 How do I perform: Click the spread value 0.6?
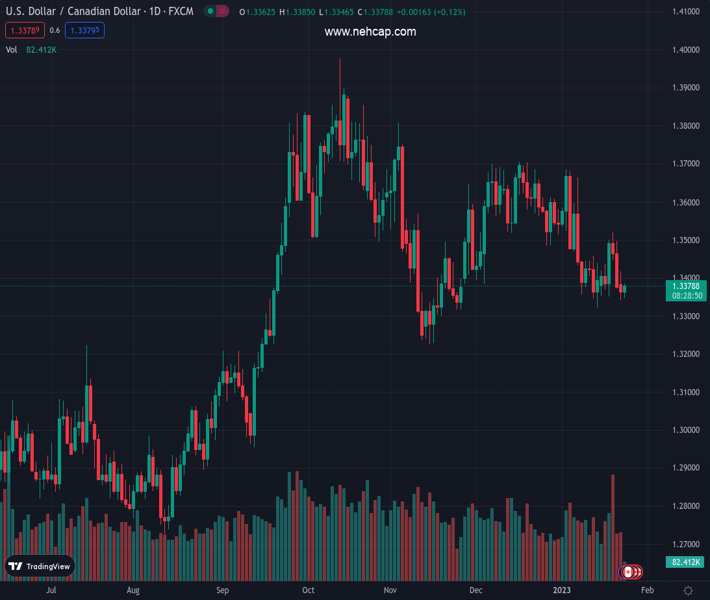[x=54, y=31]
